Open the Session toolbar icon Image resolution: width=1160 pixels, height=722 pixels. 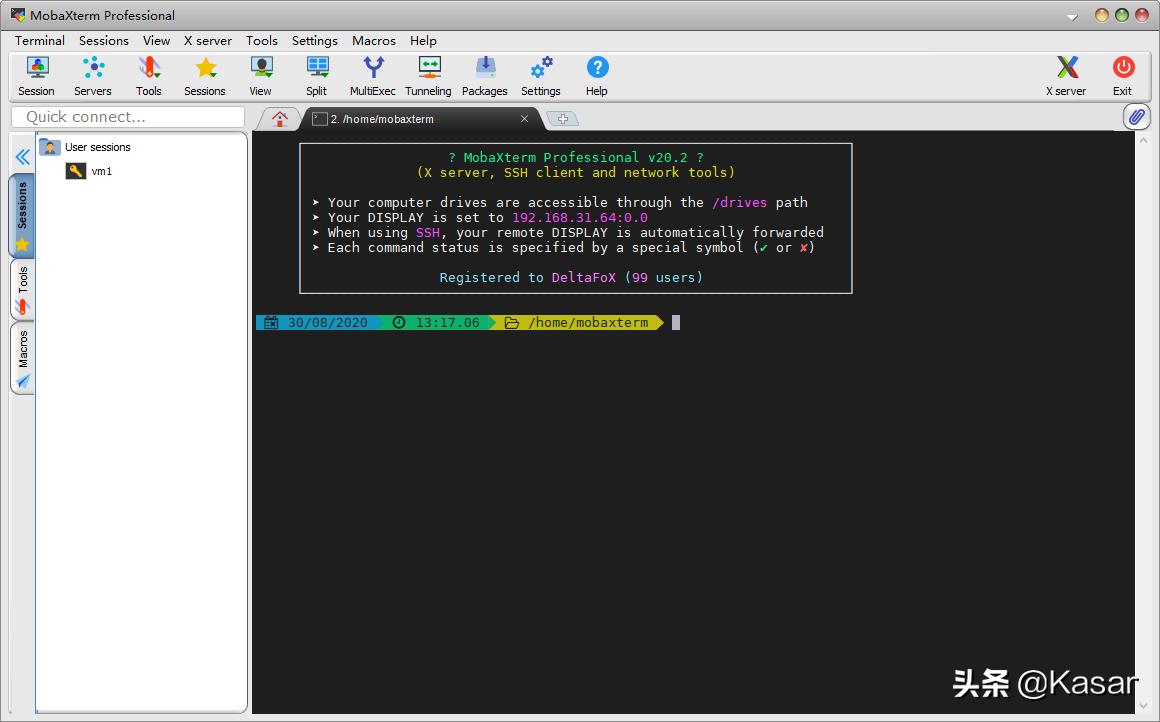click(x=37, y=76)
